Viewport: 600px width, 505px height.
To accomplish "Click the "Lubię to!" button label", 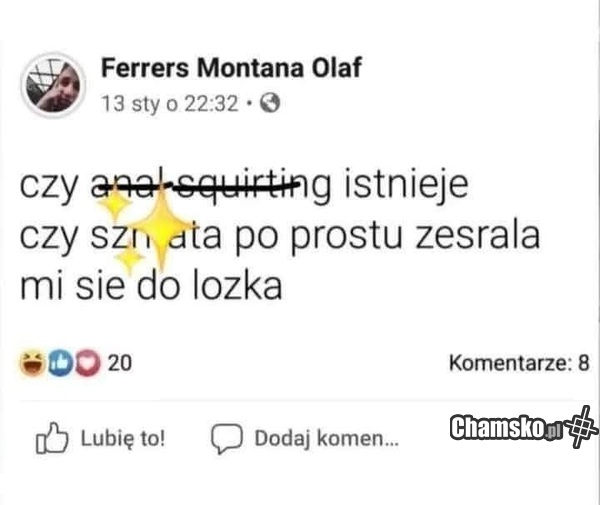I will click(123, 438).
